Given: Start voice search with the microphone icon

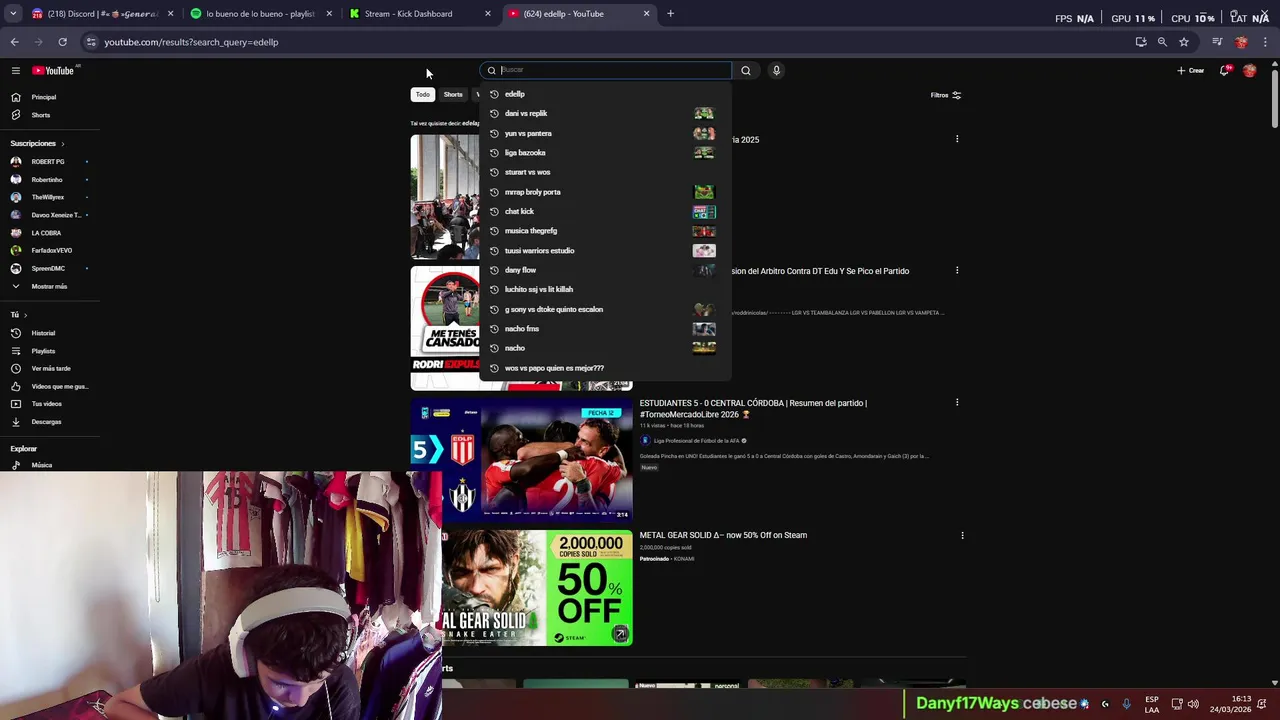Looking at the screenshot, I should click(x=776, y=70).
